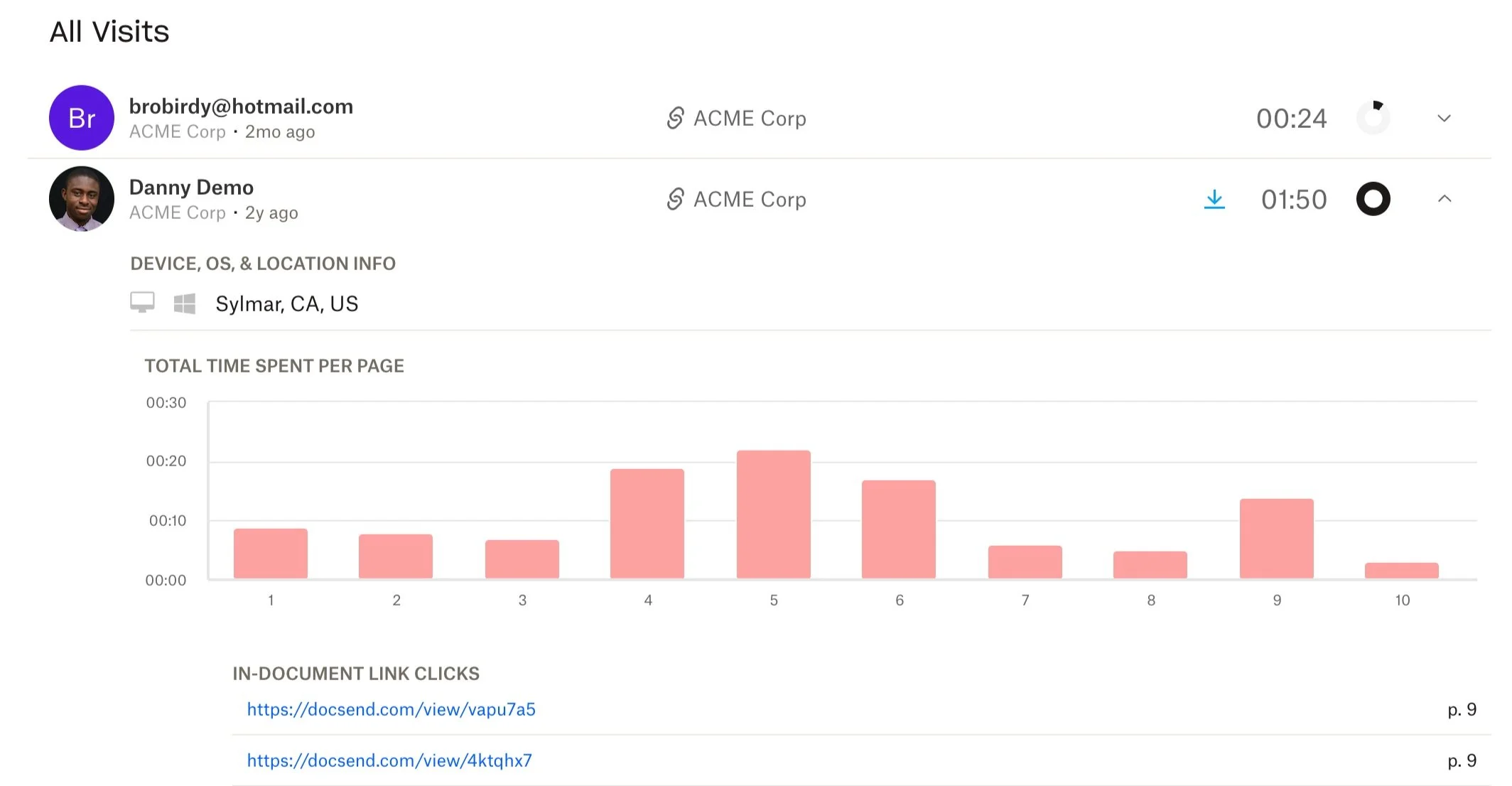Select the brobirdy@hotmail.com visitor name
The image size is (1512, 786).
pyautogui.click(x=241, y=107)
